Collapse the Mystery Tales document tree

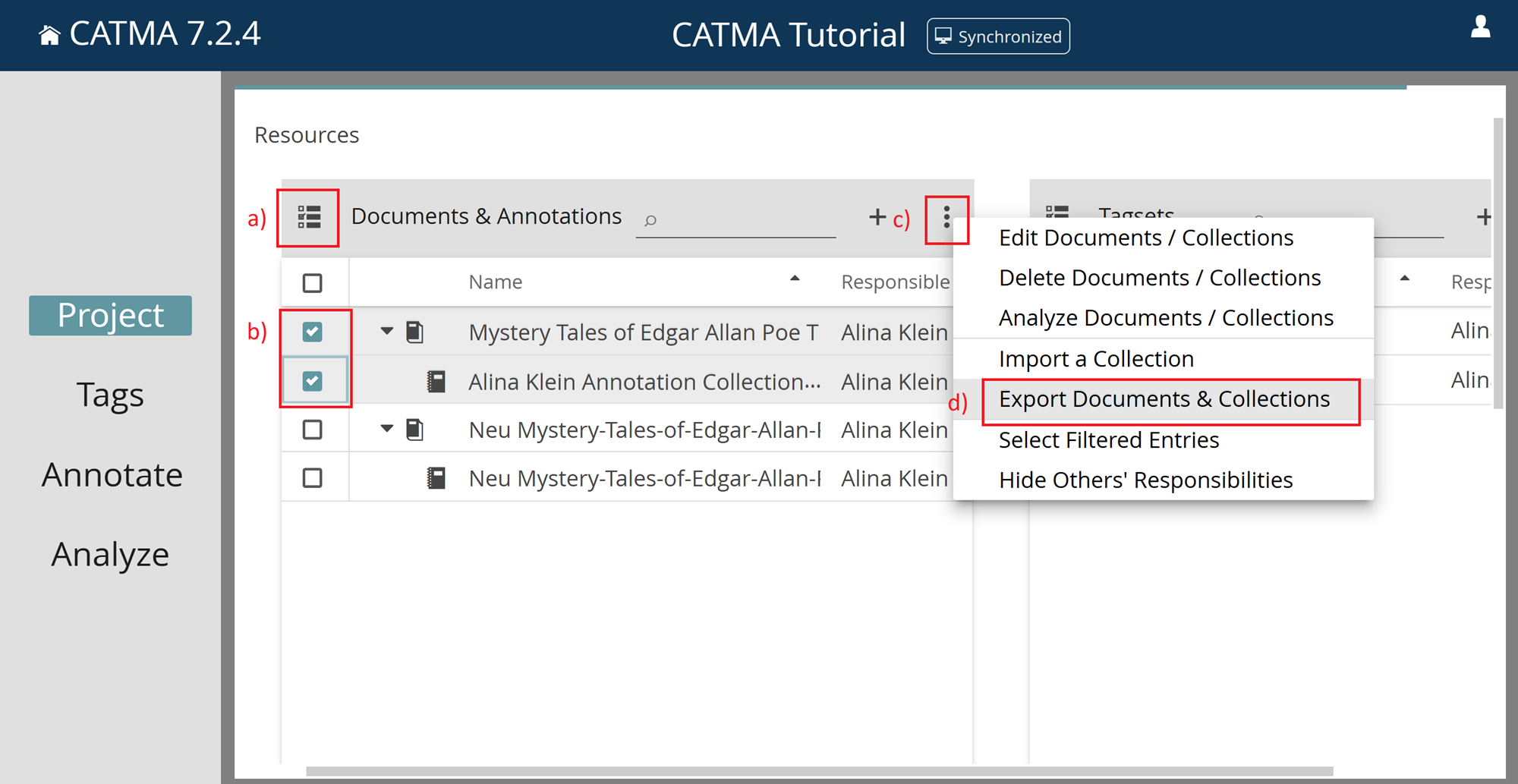point(386,332)
